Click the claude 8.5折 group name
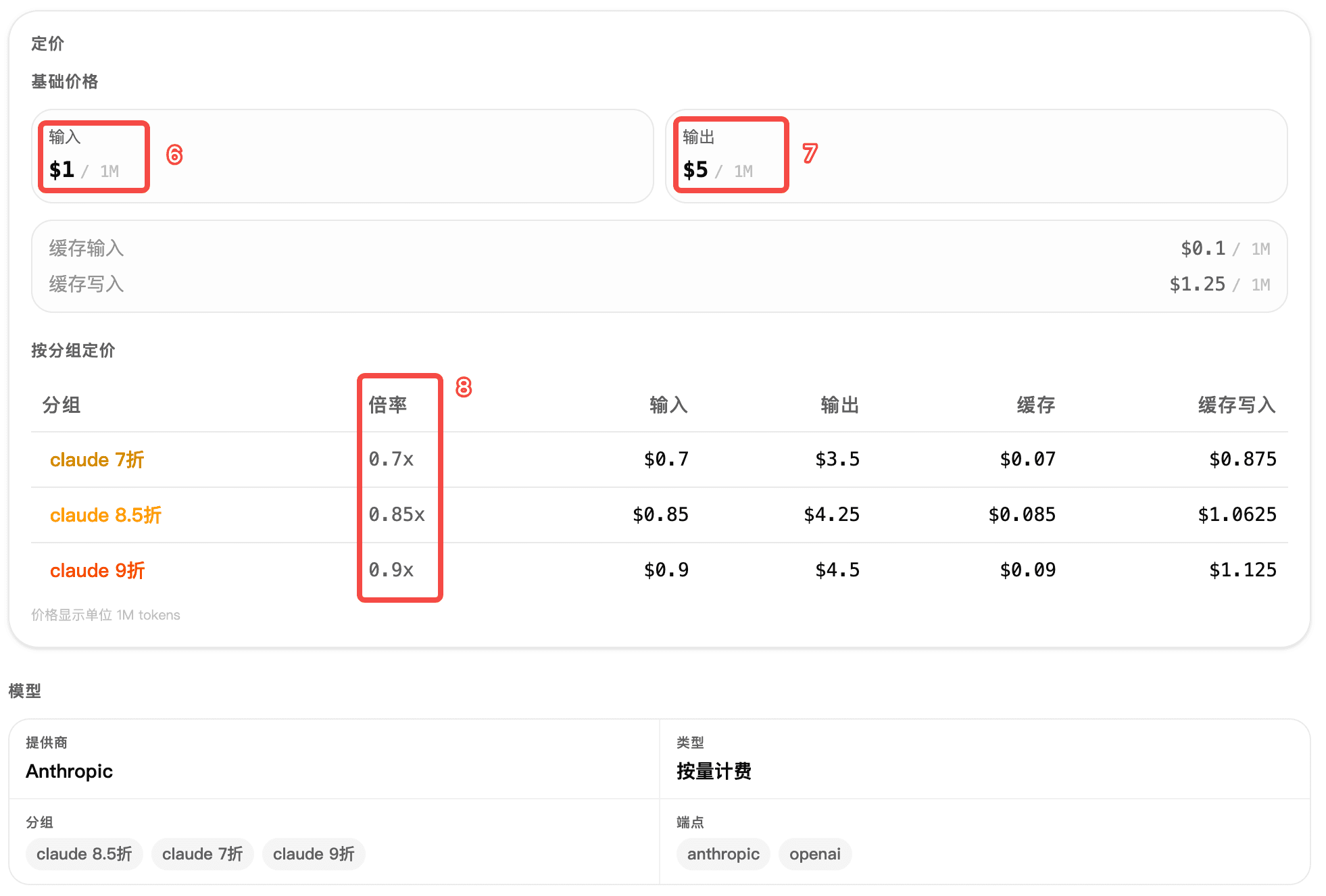 click(x=105, y=516)
